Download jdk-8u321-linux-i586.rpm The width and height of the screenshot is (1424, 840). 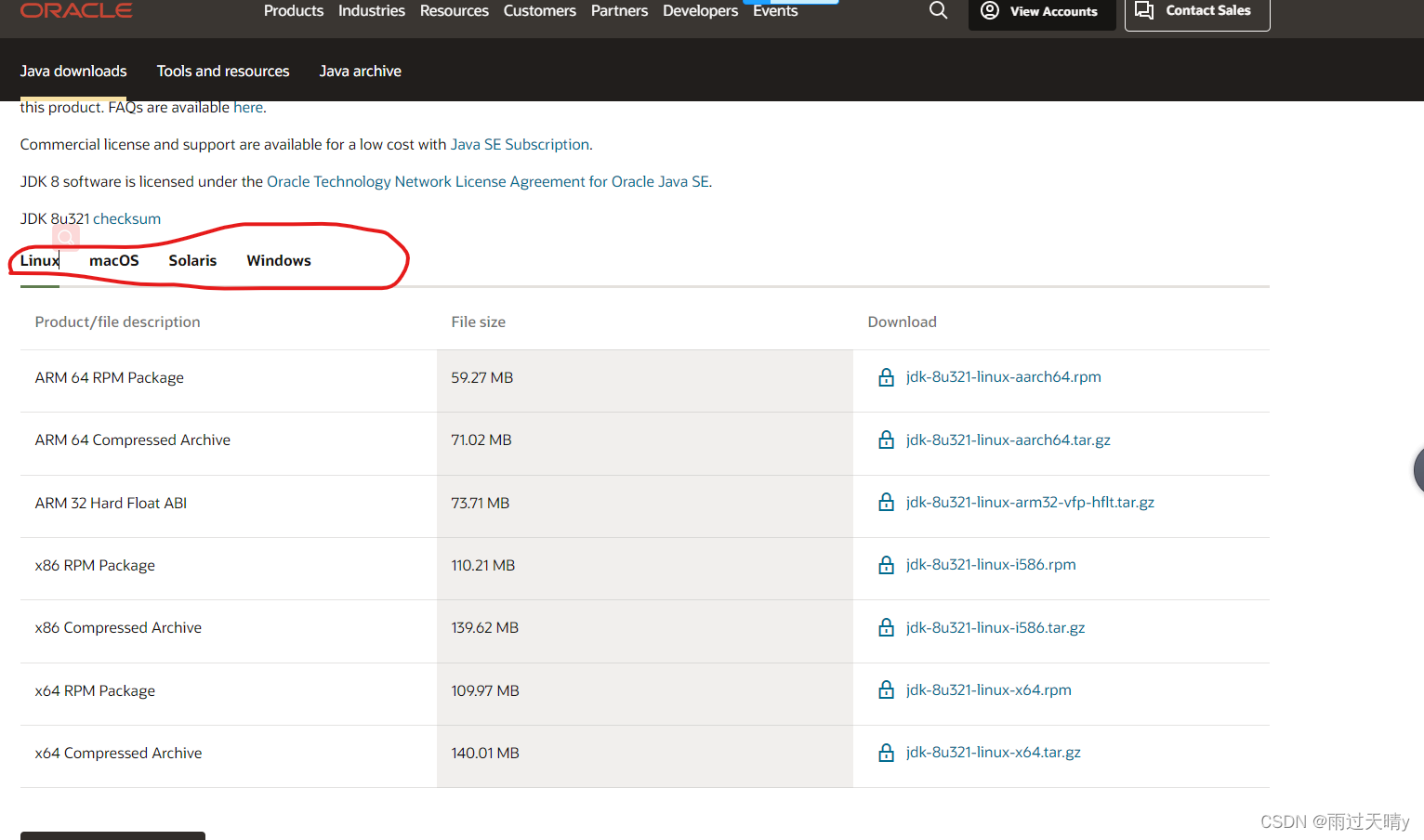(991, 564)
